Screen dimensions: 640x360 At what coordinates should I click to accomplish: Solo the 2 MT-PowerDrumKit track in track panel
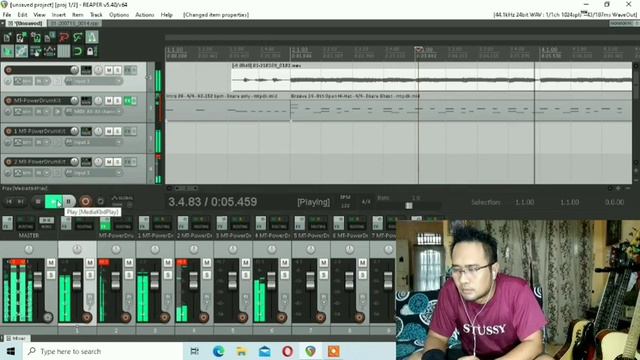click(x=118, y=162)
